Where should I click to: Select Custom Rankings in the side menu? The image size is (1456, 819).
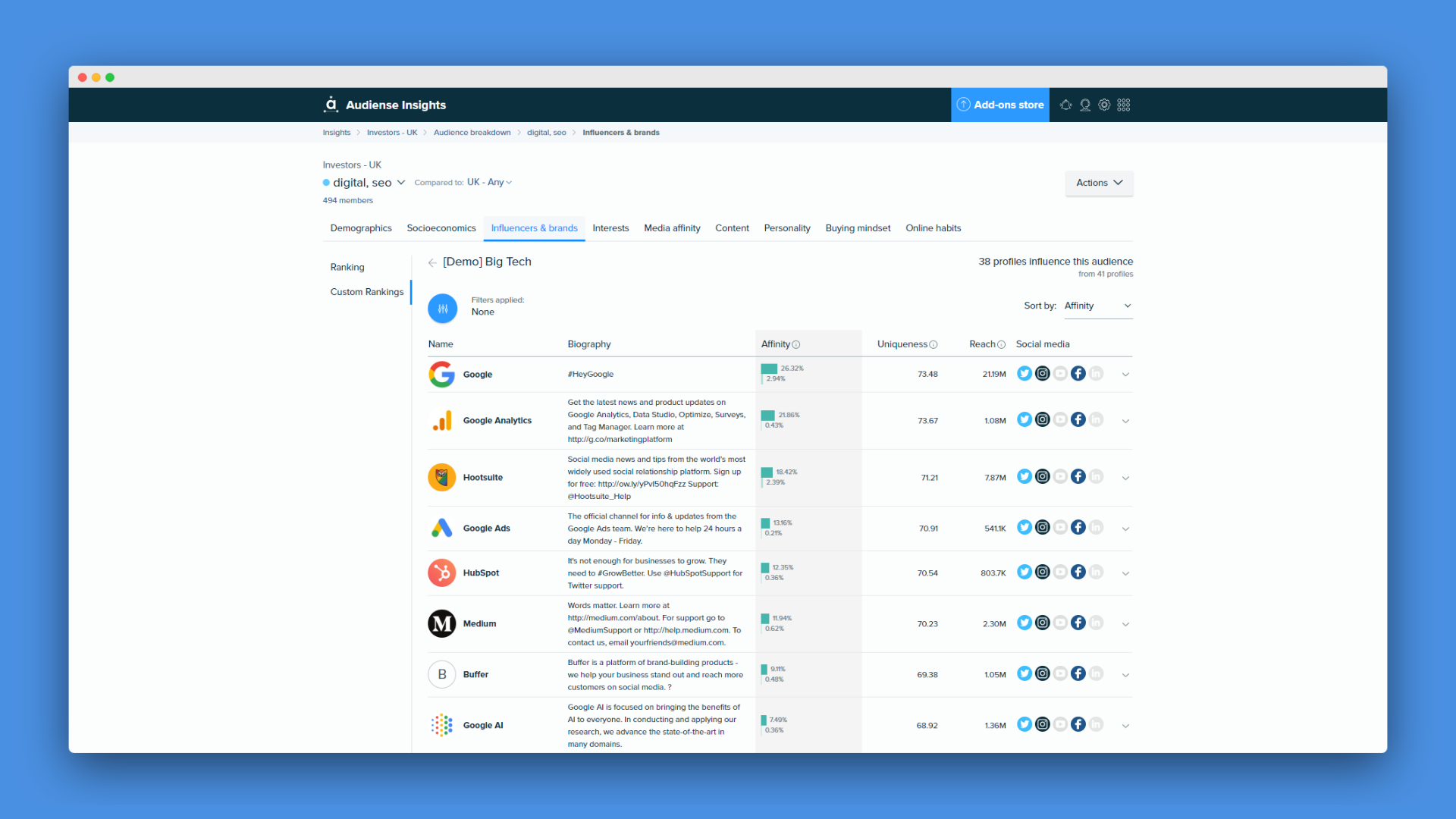(x=367, y=292)
